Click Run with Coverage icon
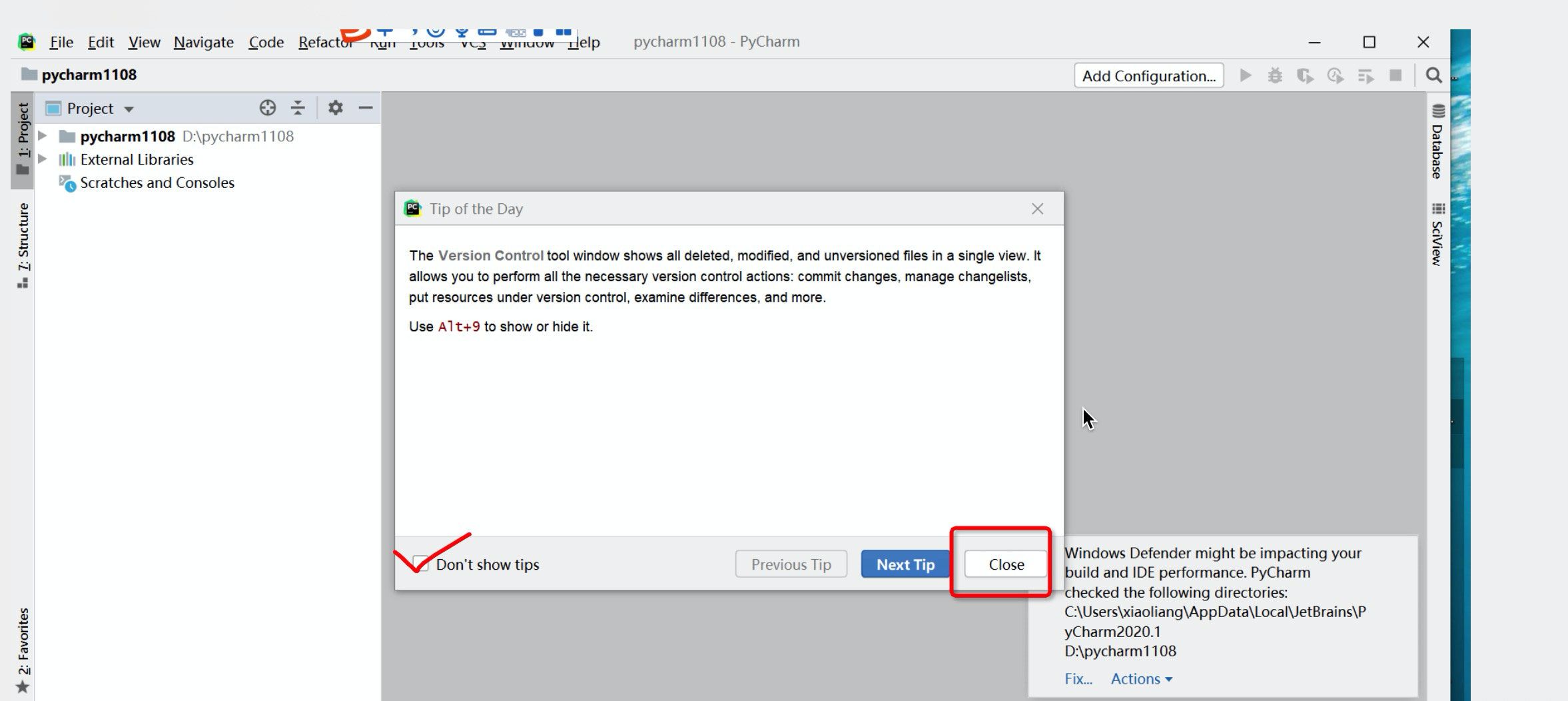 [1305, 75]
